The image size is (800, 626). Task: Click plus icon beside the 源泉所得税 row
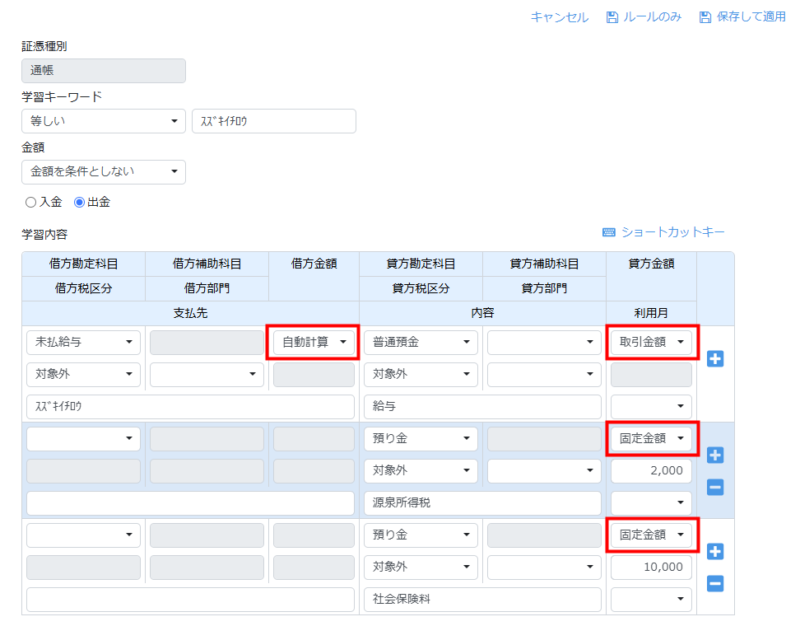(715, 455)
